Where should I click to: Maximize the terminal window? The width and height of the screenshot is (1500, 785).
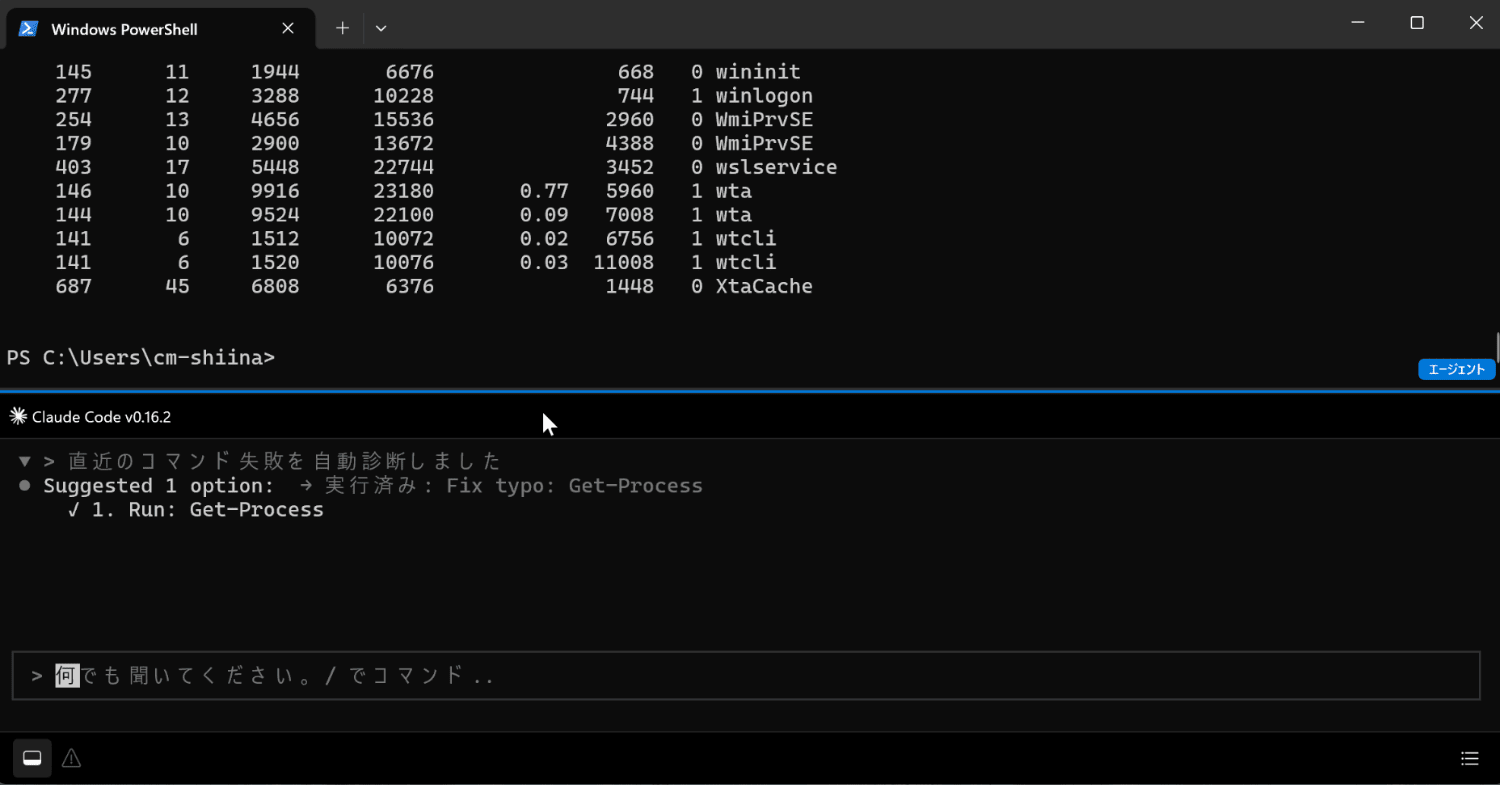coord(1417,23)
